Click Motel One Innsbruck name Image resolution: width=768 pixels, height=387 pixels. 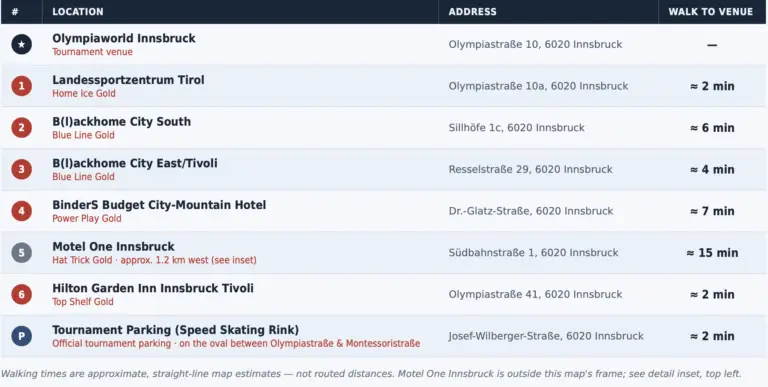(x=113, y=246)
